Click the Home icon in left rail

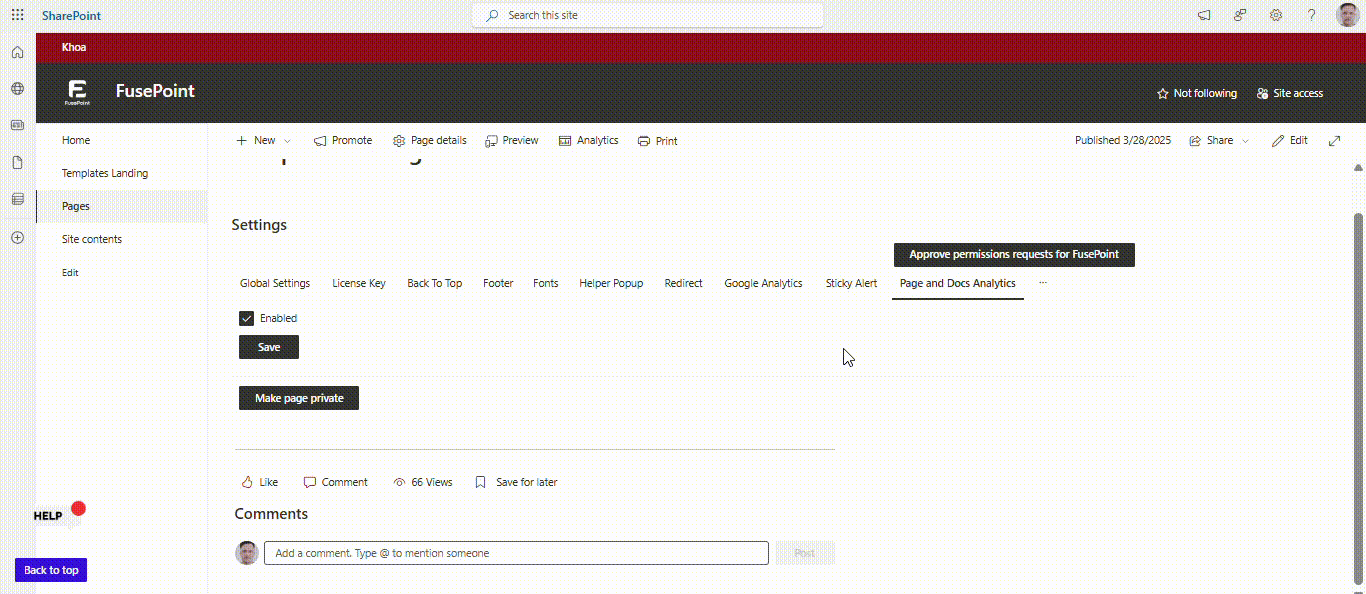tap(17, 52)
